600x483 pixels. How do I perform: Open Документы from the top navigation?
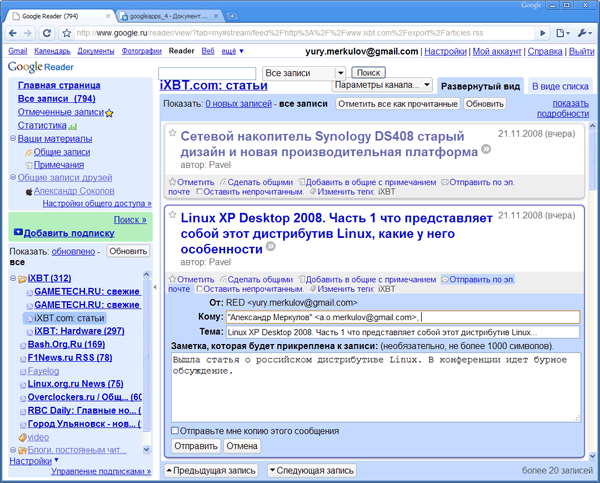[x=96, y=51]
